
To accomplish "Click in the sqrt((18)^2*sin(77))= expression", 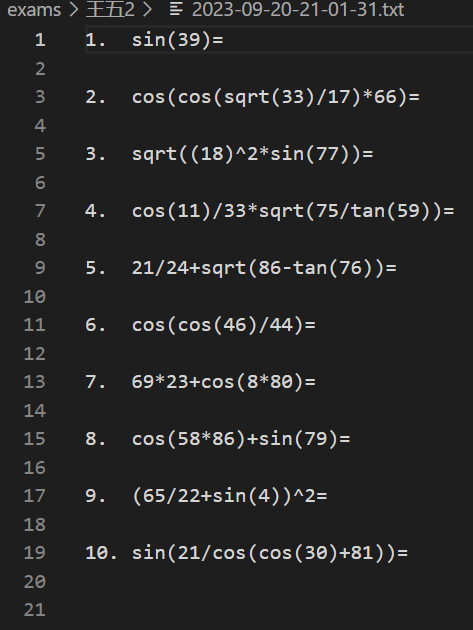I will [x=252, y=154].
